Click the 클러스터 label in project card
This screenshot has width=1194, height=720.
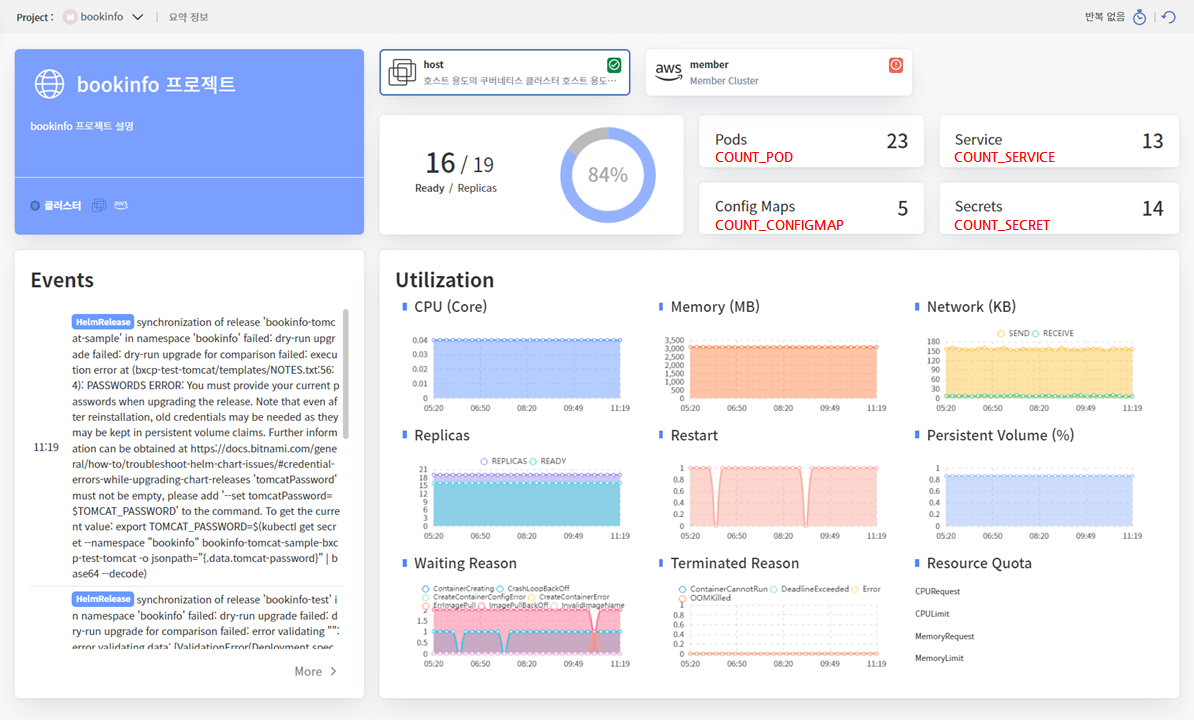[x=62, y=205]
